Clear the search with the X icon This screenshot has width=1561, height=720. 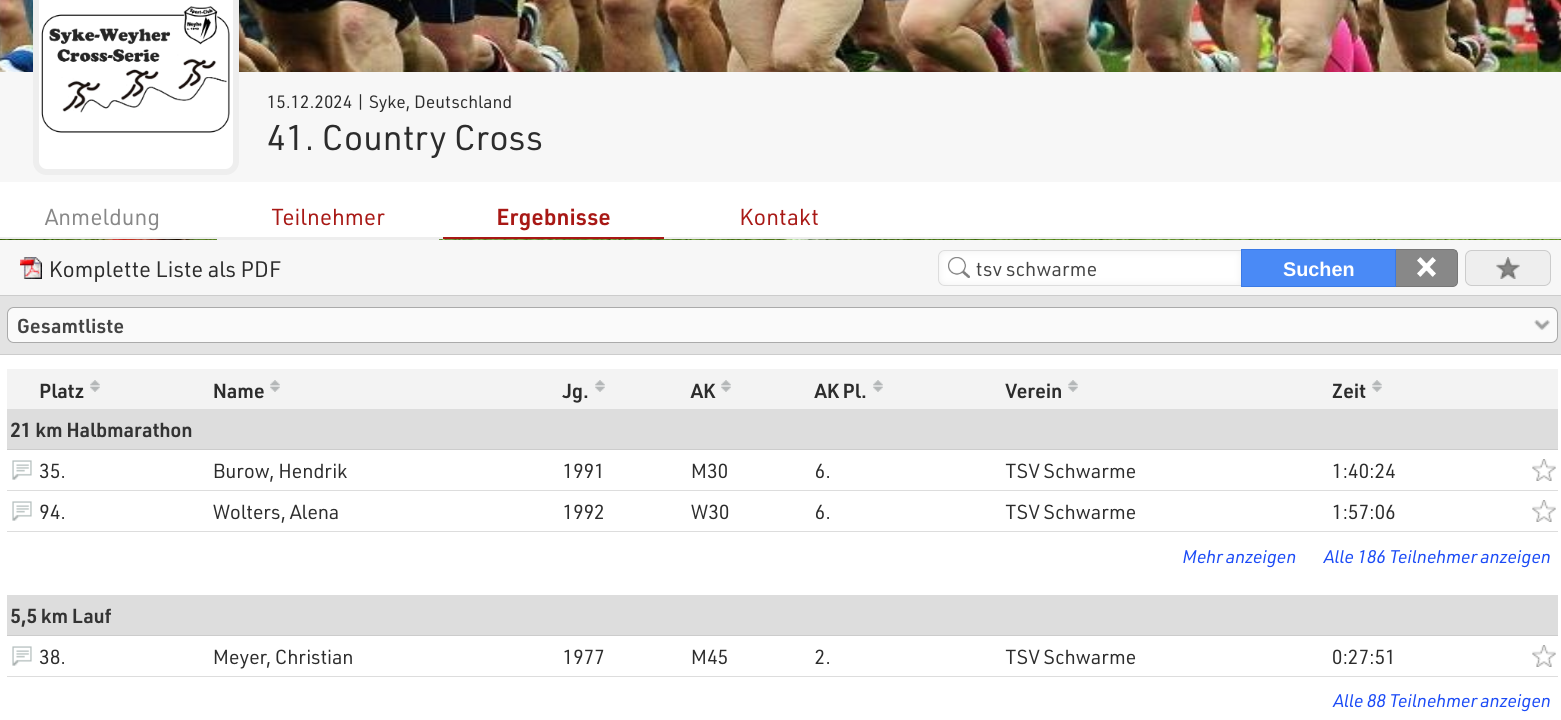pos(1426,267)
